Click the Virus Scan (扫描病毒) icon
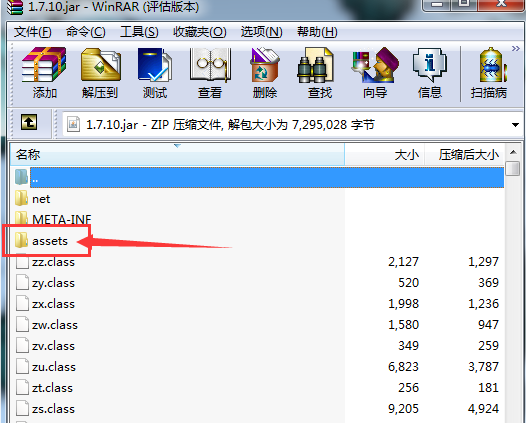Image resolution: width=526 pixels, height=423 pixels. (491, 65)
